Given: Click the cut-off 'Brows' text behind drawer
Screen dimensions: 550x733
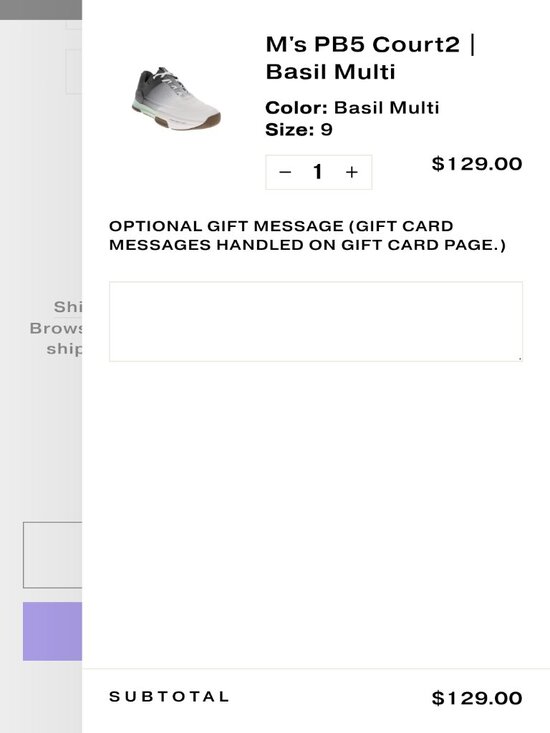Looking at the screenshot, I should coord(56,328).
